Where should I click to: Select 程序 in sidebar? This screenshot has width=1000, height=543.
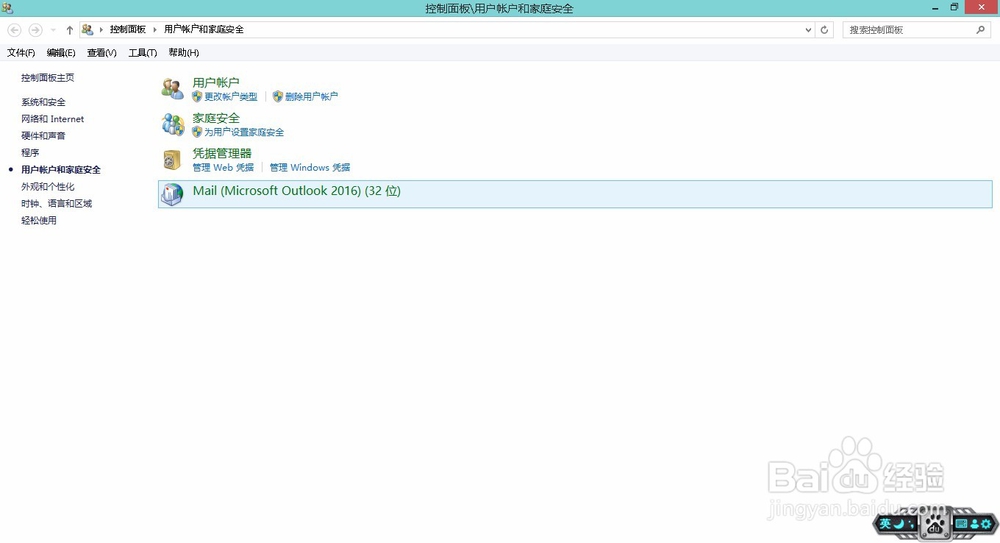[x=30, y=152]
